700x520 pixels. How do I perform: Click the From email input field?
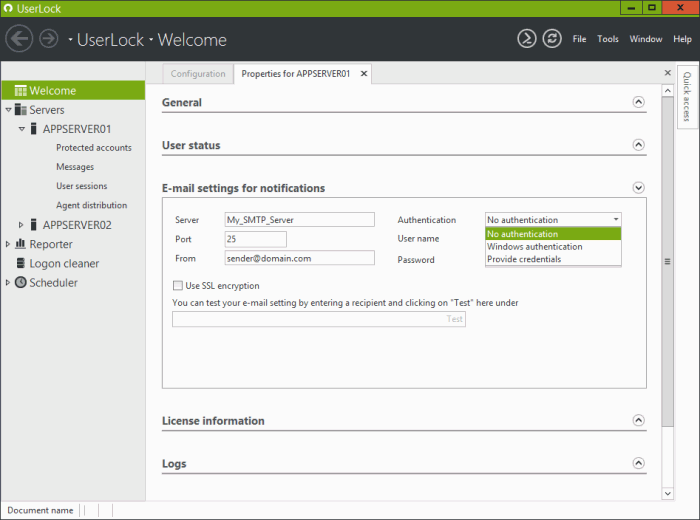point(300,258)
